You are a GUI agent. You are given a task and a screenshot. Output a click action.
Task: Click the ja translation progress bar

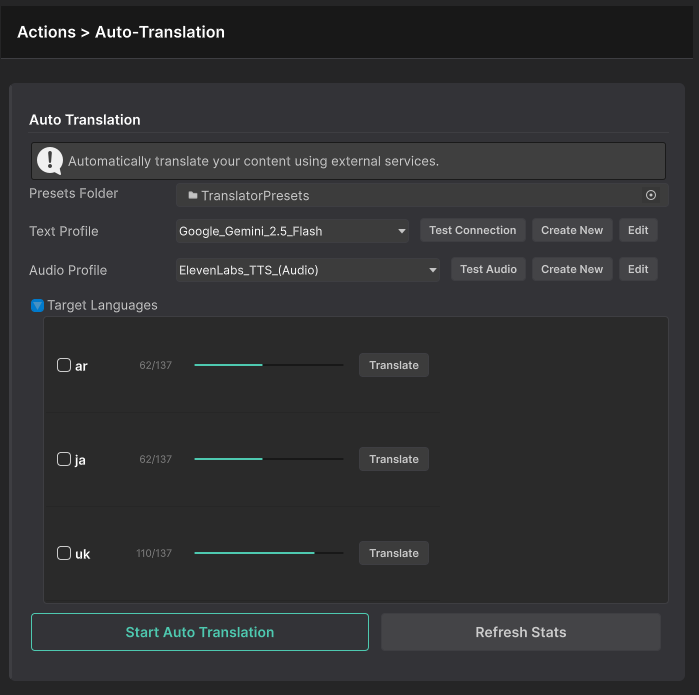tap(269, 459)
